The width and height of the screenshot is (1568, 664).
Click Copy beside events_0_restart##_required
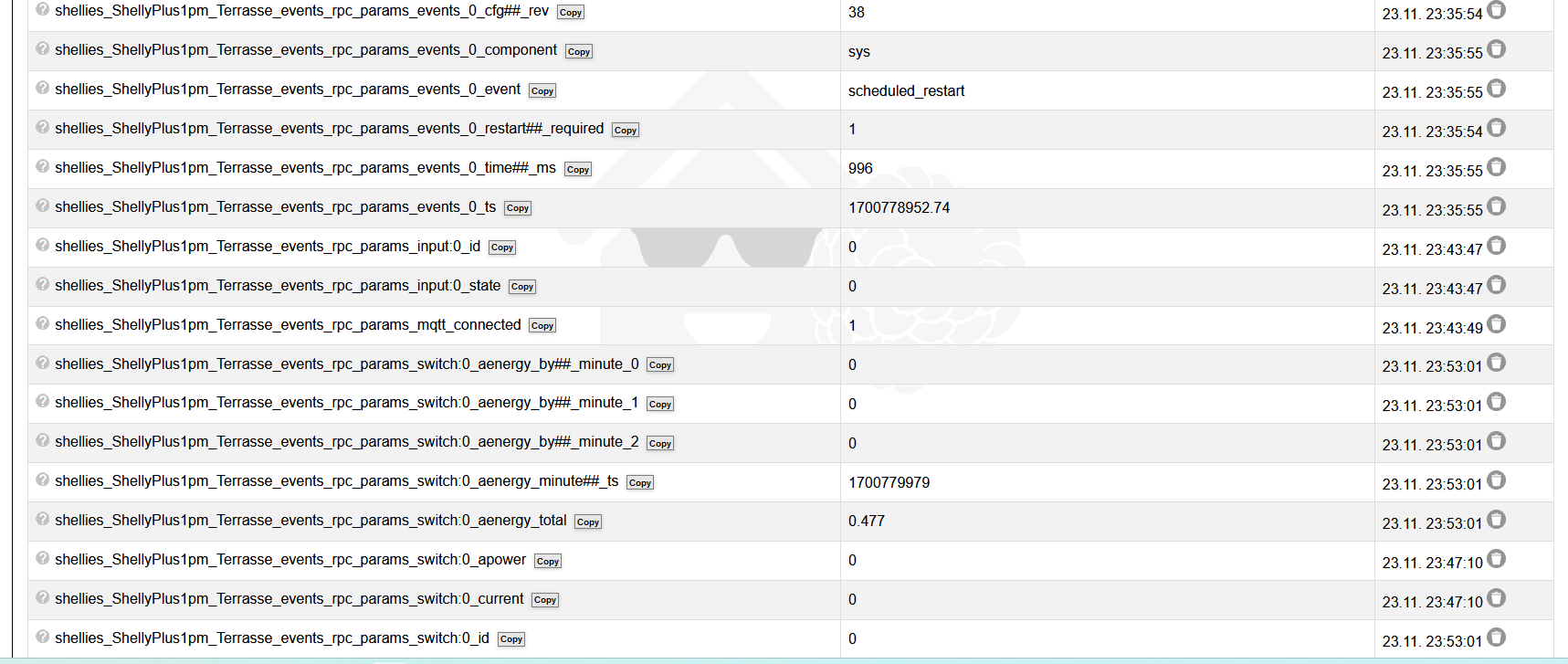pyautogui.click(x=626, y=131)
